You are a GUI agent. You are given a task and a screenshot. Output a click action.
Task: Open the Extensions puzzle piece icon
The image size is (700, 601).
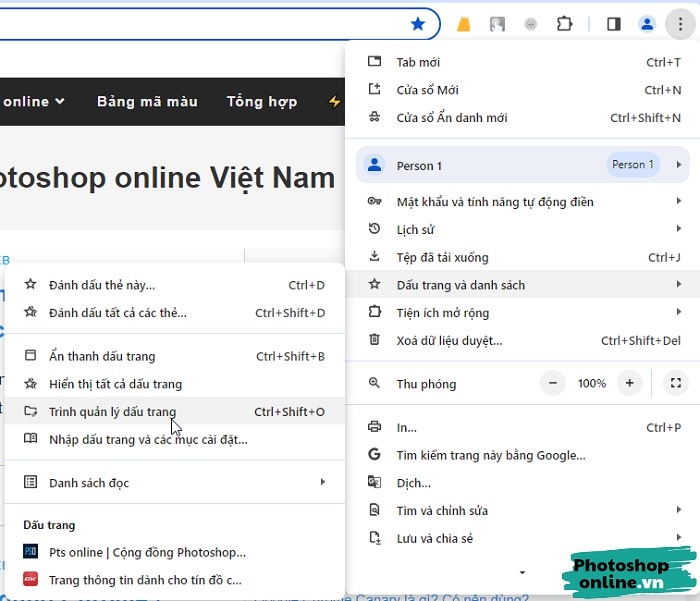click(x=564, y=24)
